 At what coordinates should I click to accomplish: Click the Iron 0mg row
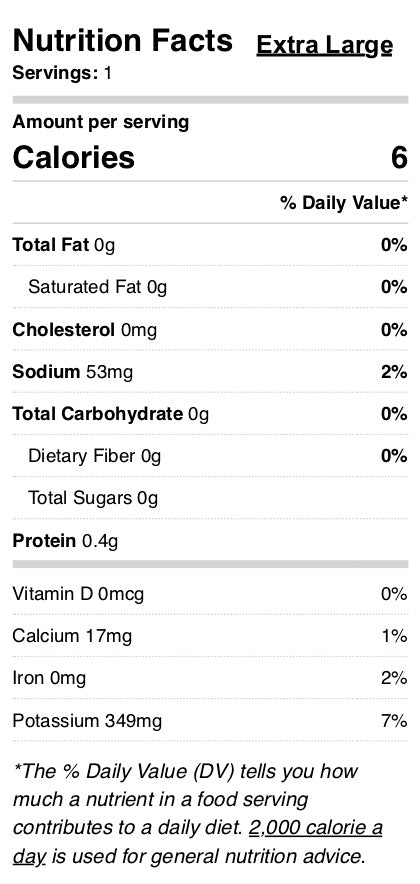[210, 678]
